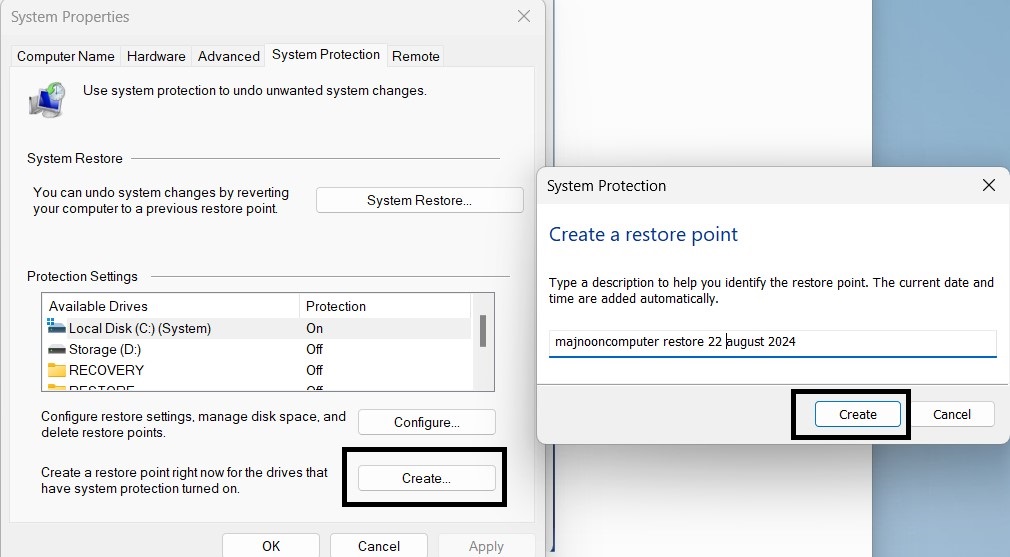Click the RECOVERY folder icon
The width and height of the screenshot is (1010, 557).
pos(57,370)
